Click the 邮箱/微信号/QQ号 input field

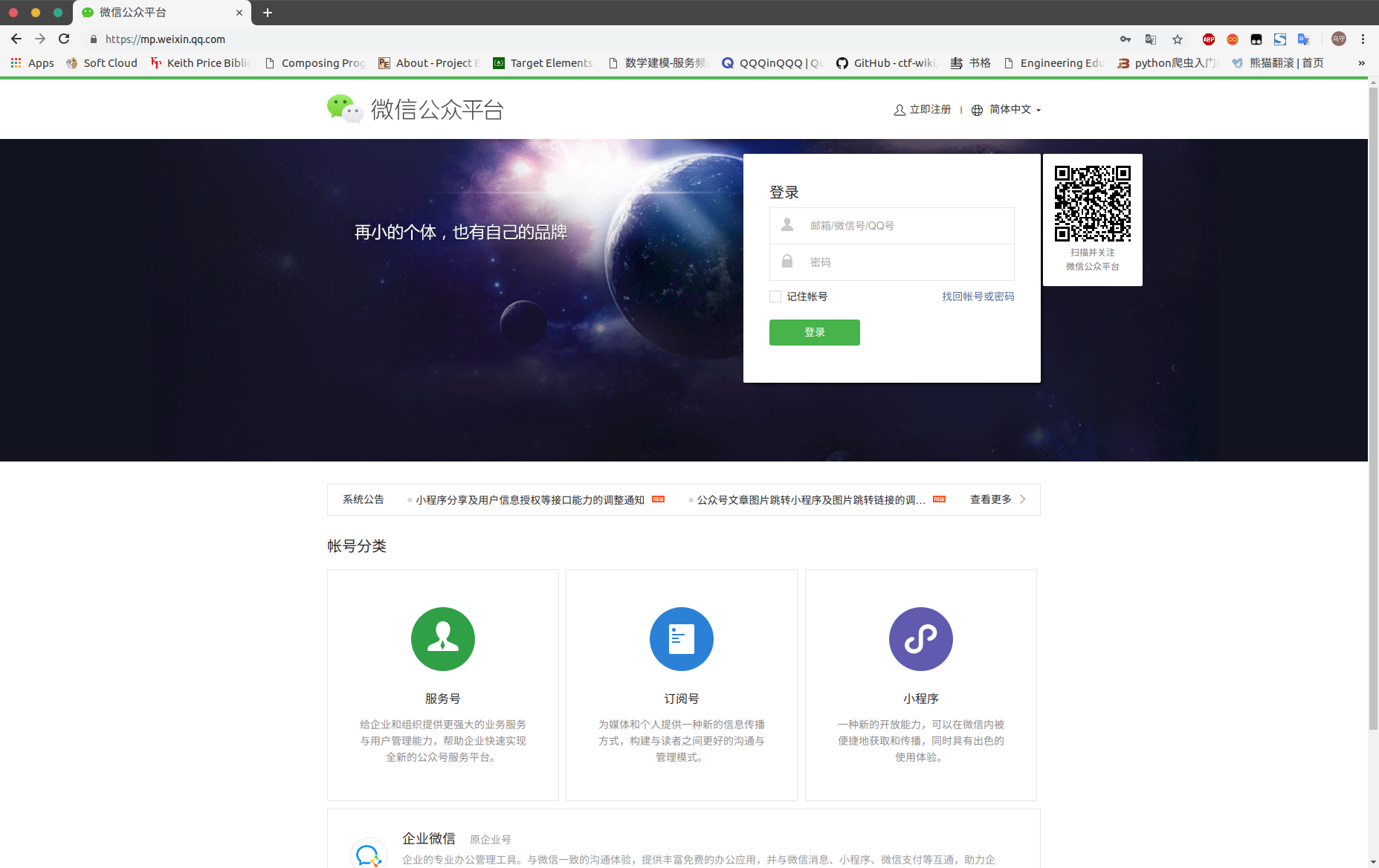coord(892,226)
